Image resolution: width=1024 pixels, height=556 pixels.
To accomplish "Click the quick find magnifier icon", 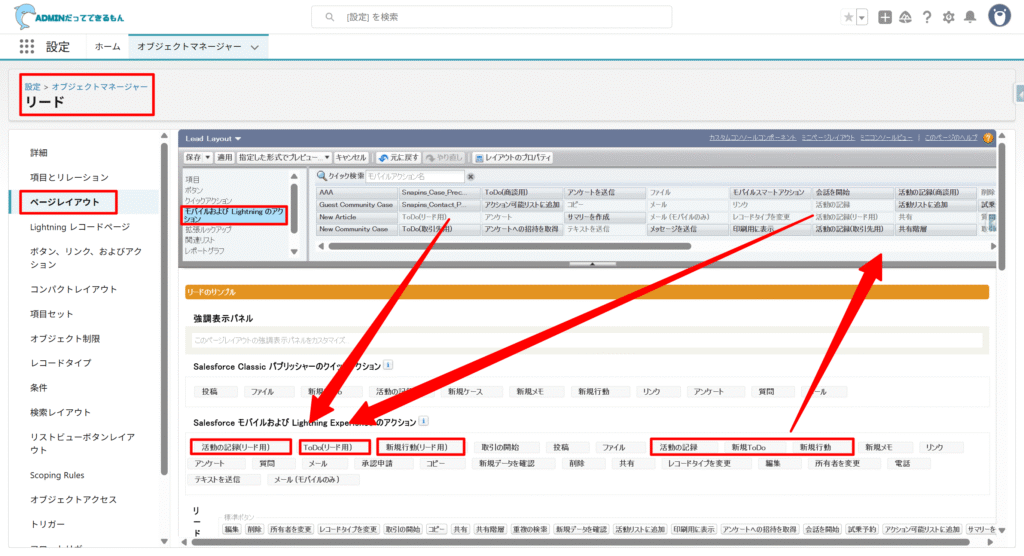I will coord(321,176).
